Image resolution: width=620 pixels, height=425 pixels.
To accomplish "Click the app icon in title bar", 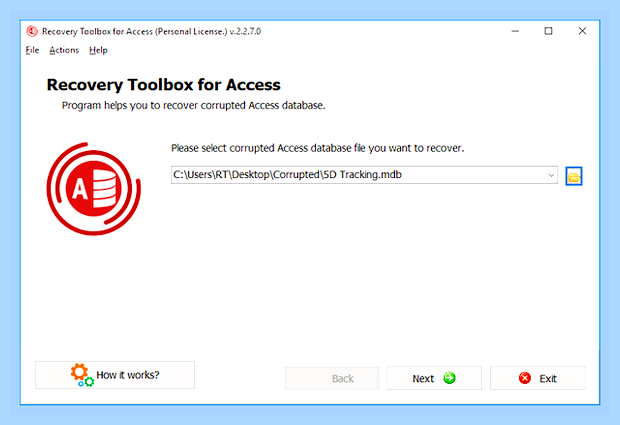I will coord(32,31).
